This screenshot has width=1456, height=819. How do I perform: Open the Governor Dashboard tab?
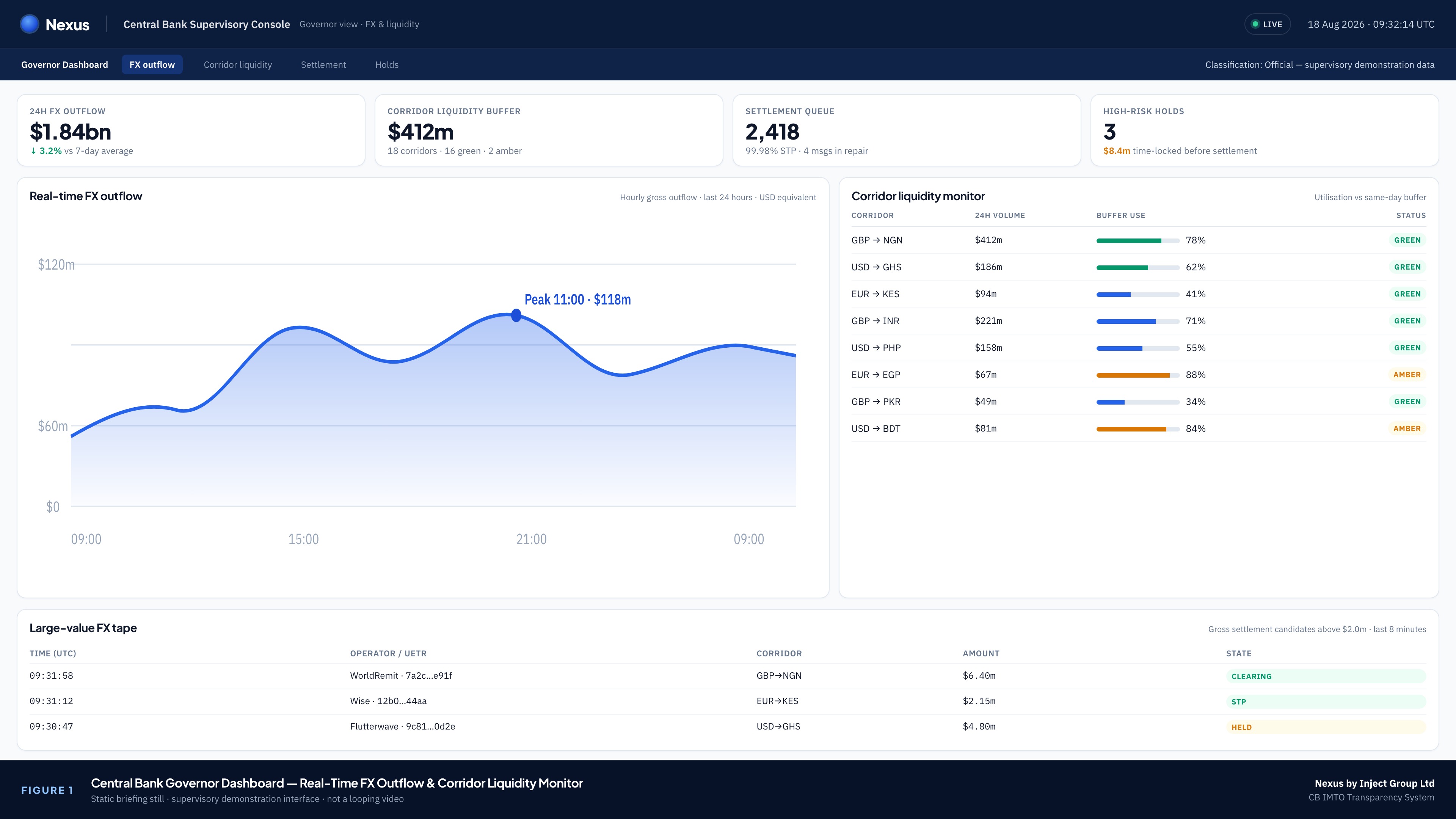point(64,64)
